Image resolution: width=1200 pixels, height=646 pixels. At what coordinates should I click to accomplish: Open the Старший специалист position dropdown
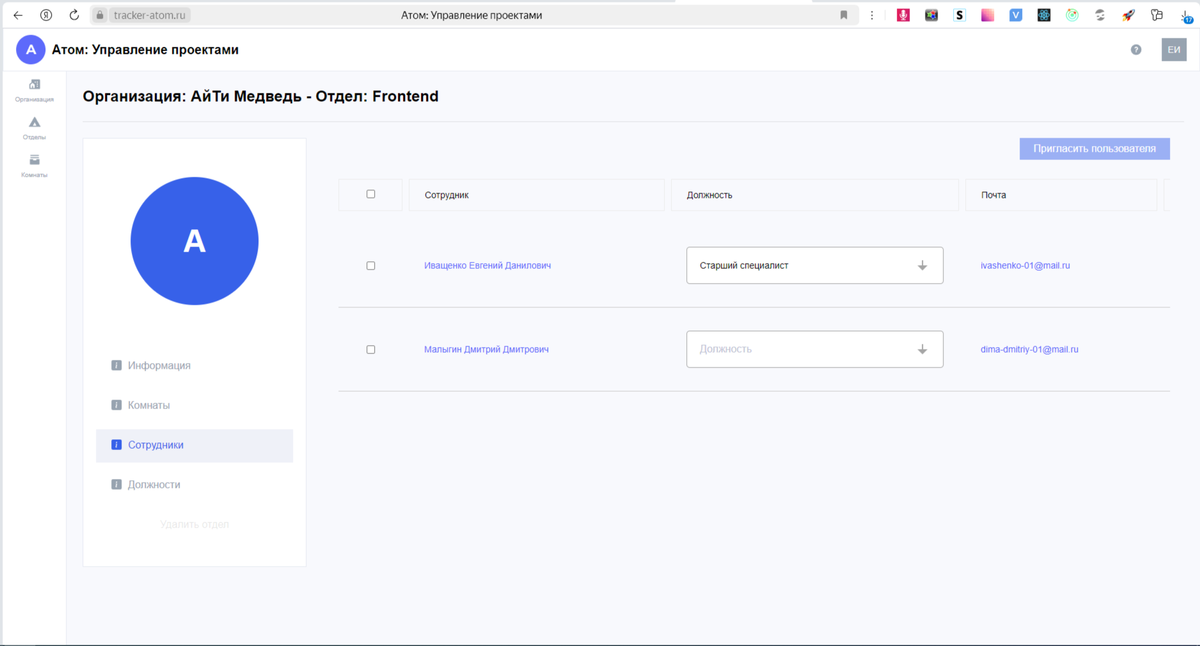tap(814, 266)
